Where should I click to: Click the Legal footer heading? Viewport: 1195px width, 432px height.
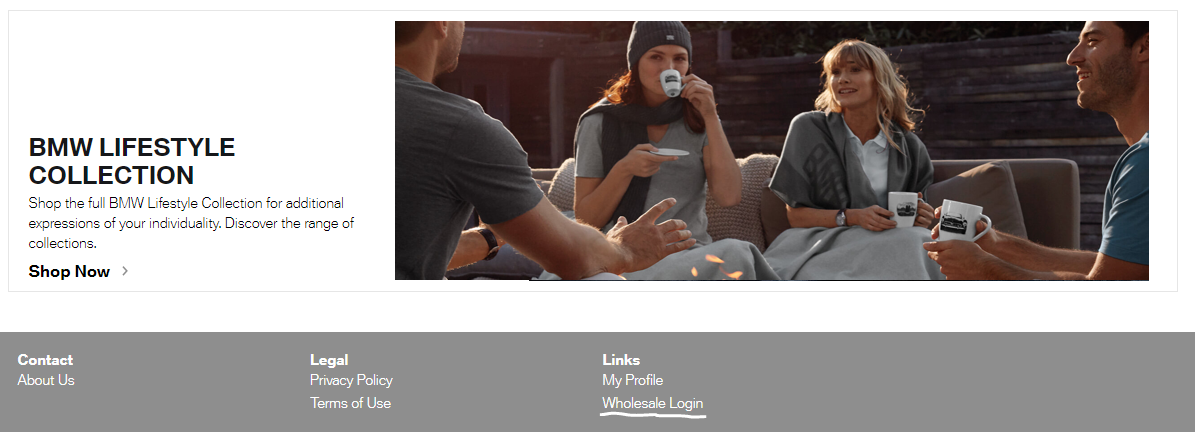[x=329, y=360]
